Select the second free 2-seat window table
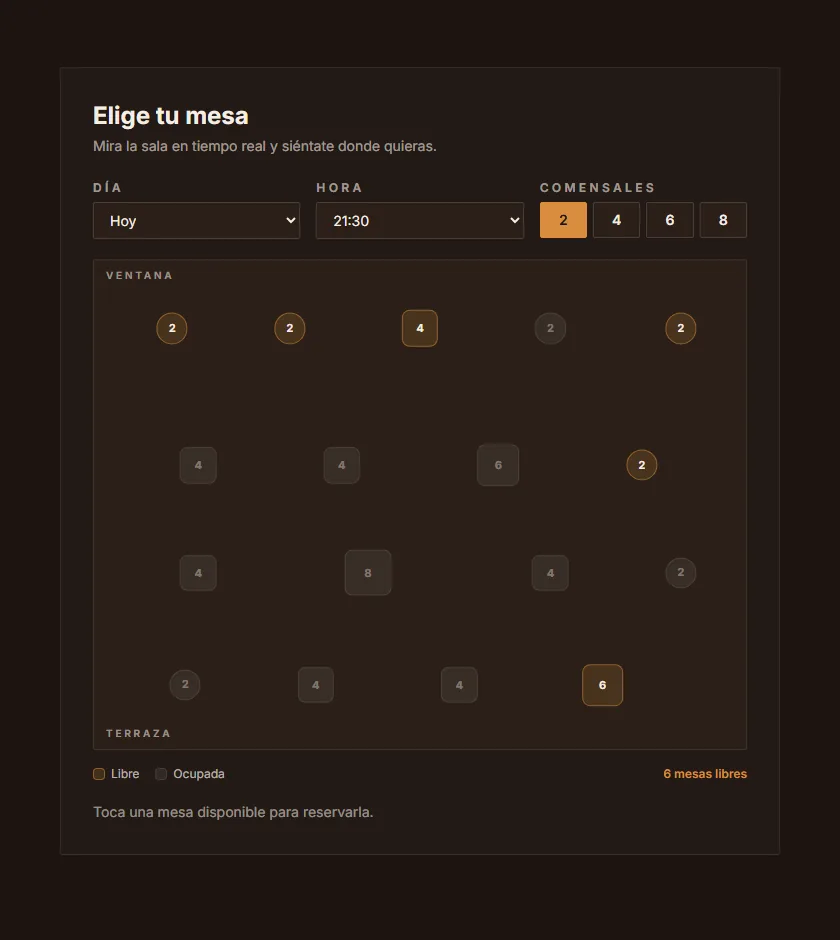Screen dimensions: 840x940 point(290,328)
